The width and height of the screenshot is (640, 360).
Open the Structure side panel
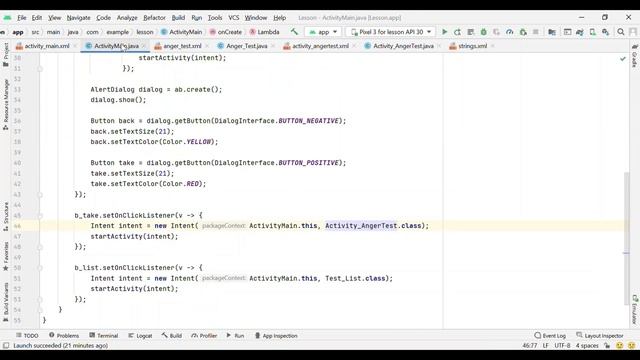[x=6, y=217]
